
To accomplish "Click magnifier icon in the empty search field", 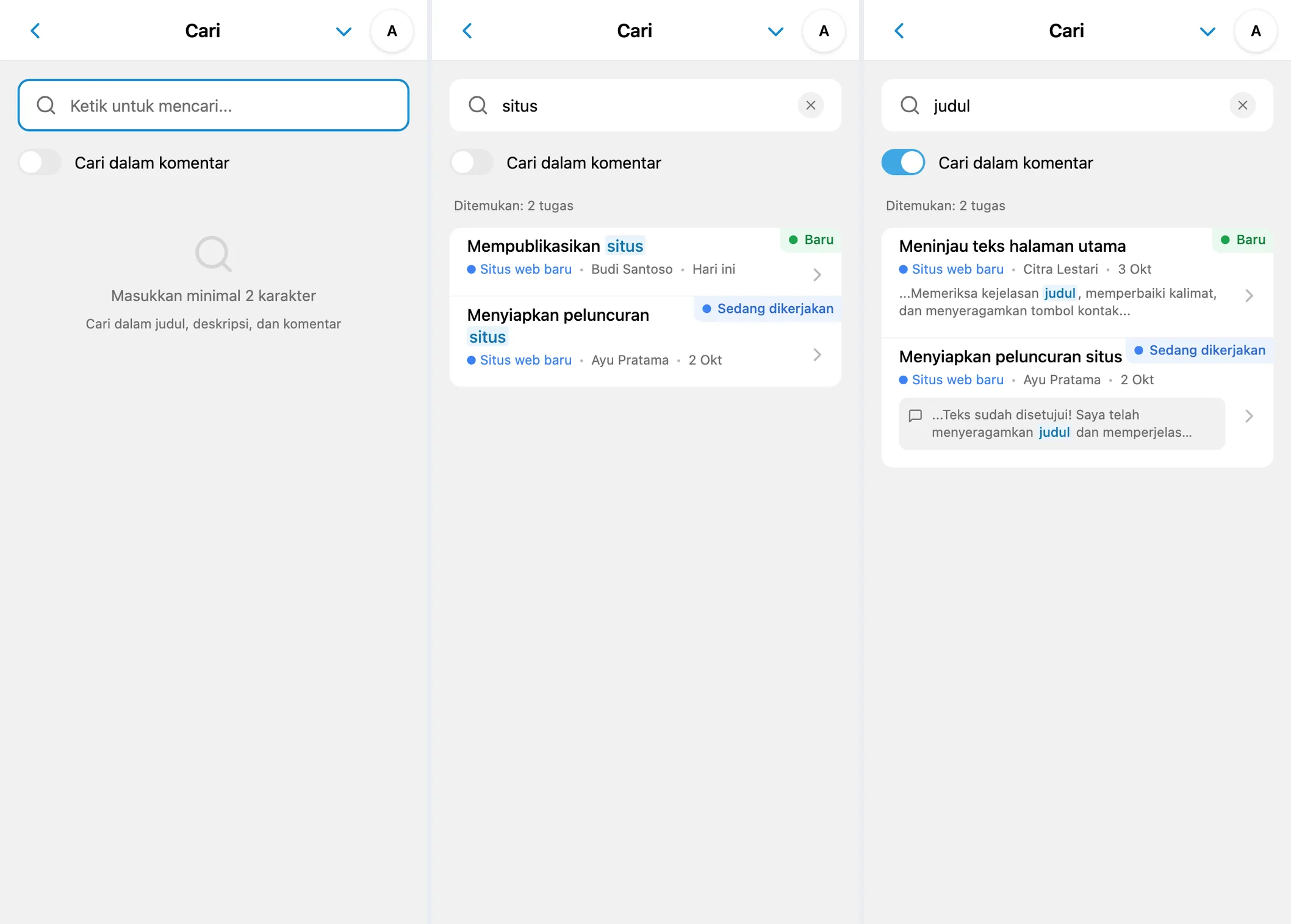I will pos(46,106).
